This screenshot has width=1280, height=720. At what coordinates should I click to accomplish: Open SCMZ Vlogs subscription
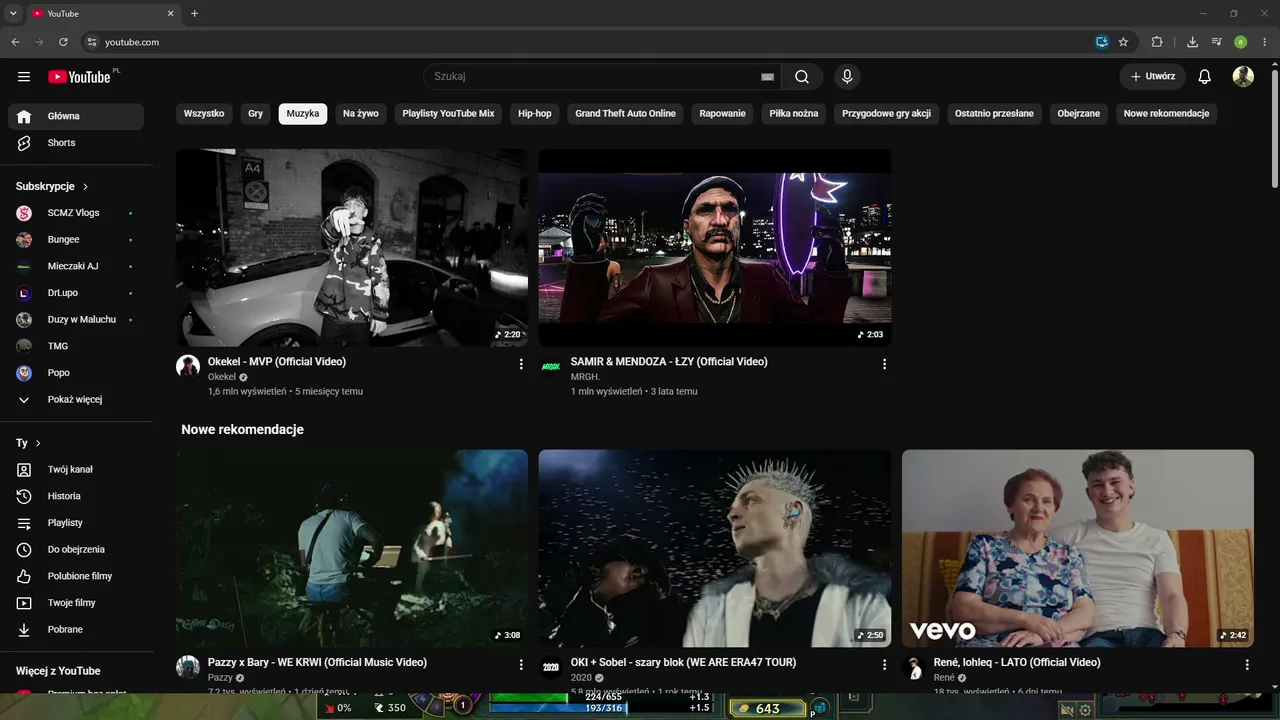point(76,213)
